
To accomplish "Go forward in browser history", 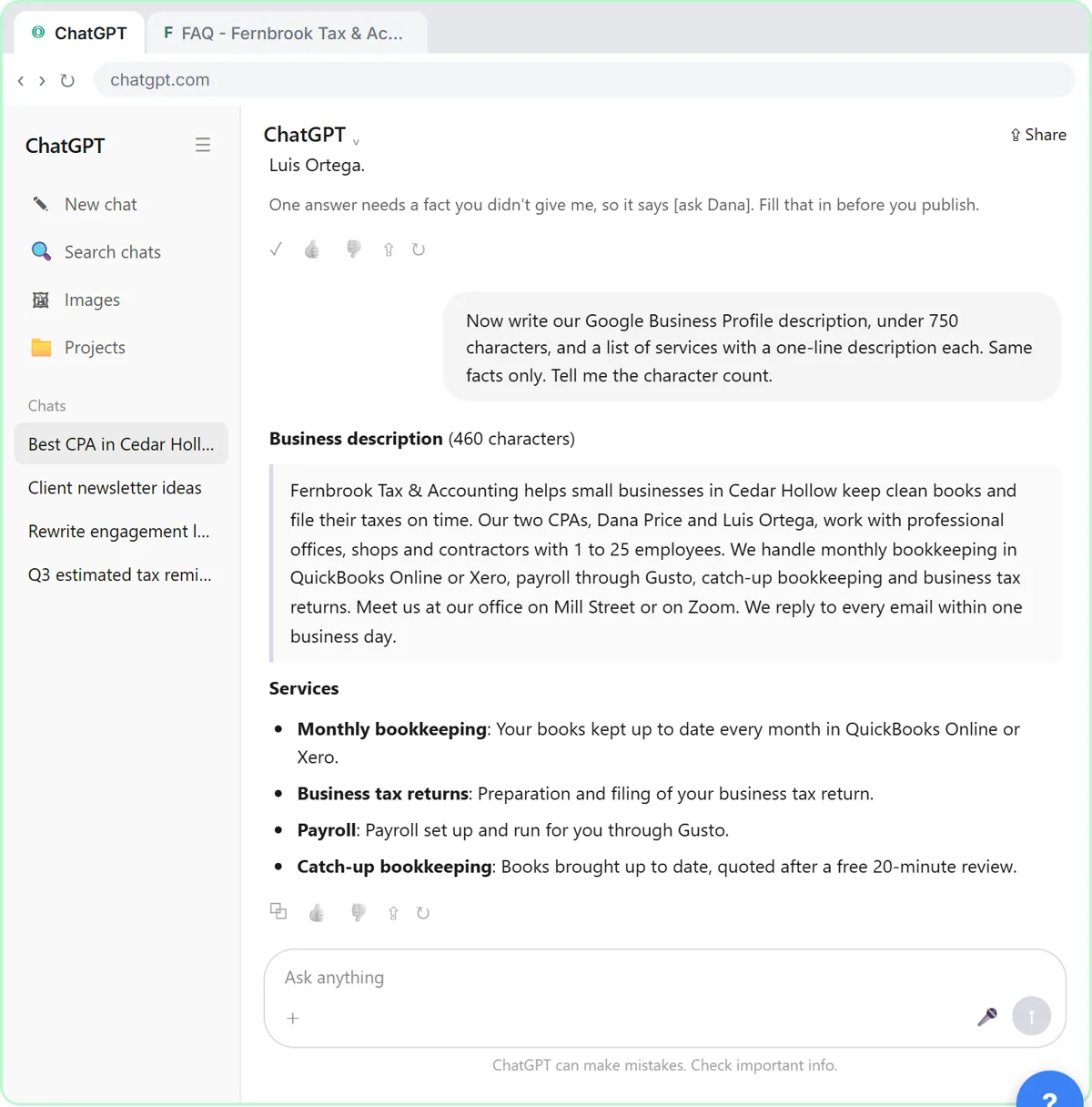I will coord(42,80).
